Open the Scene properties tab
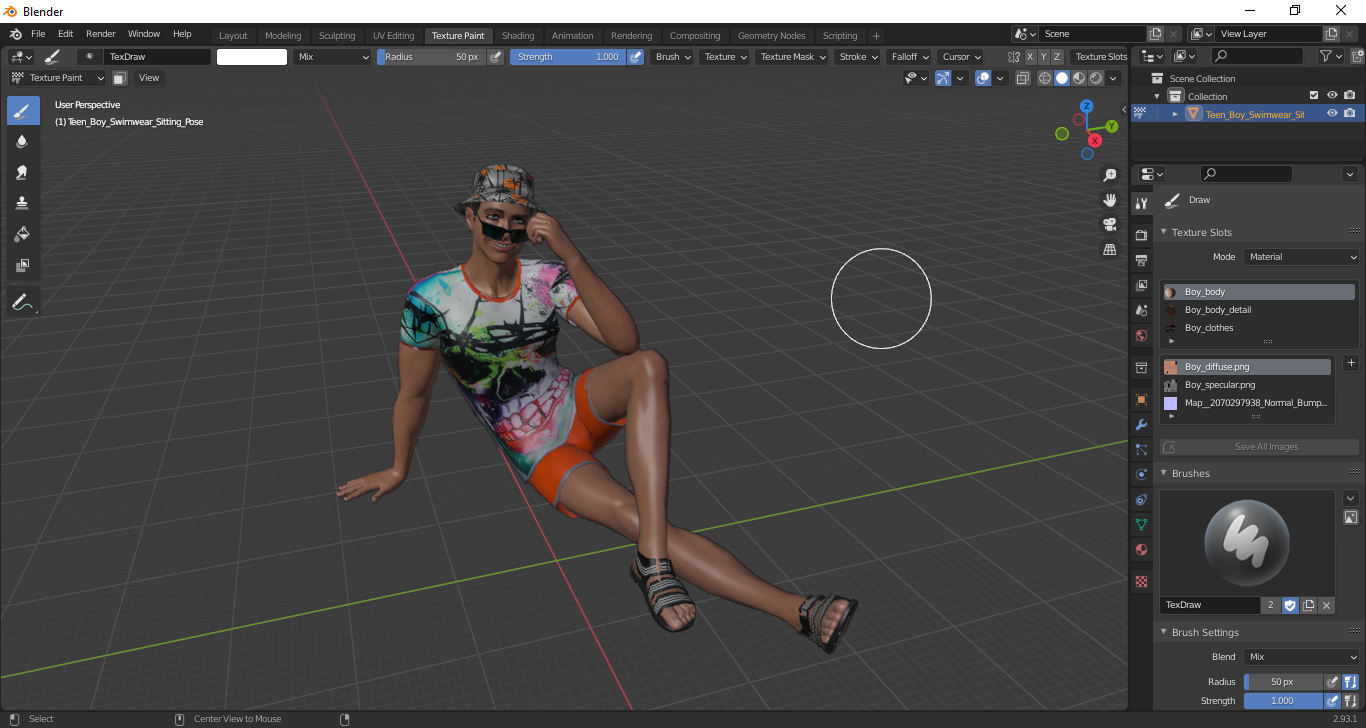Viewport: 1366px width, 728px height. (x=1142, y=310)
